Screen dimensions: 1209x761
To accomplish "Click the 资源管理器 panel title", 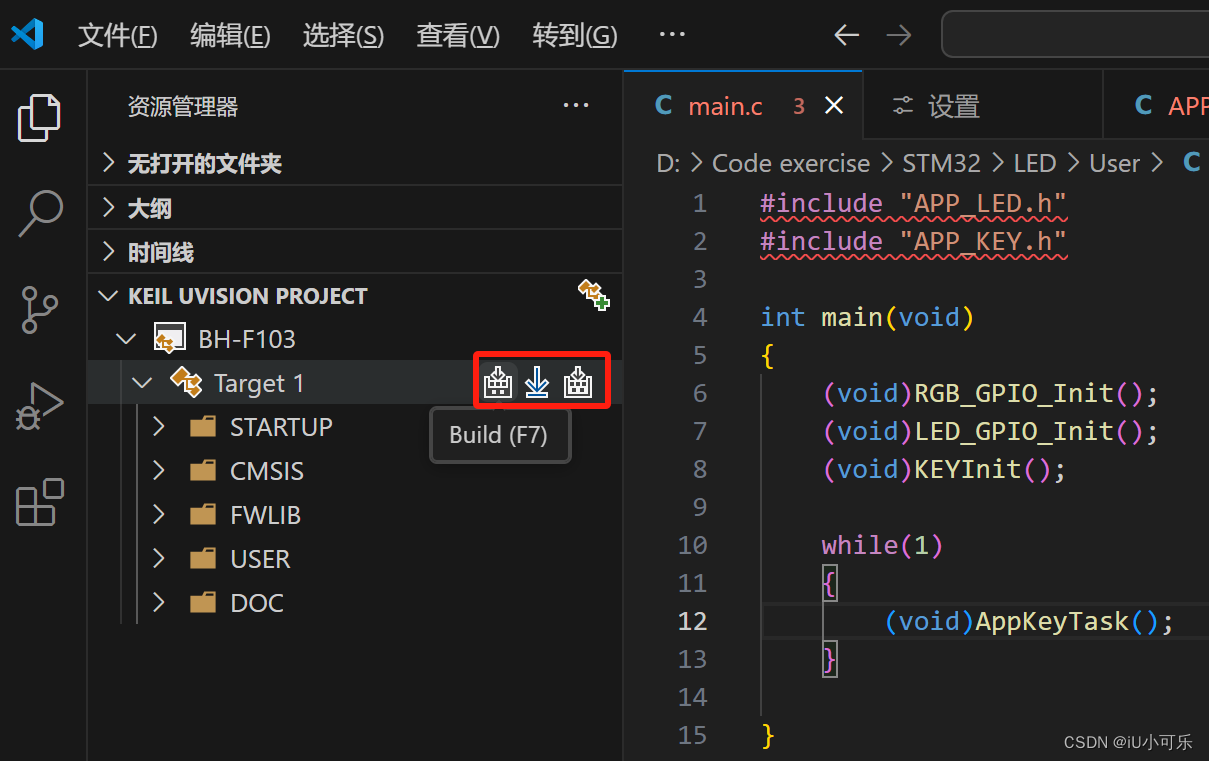I will (x=183, y=107).
